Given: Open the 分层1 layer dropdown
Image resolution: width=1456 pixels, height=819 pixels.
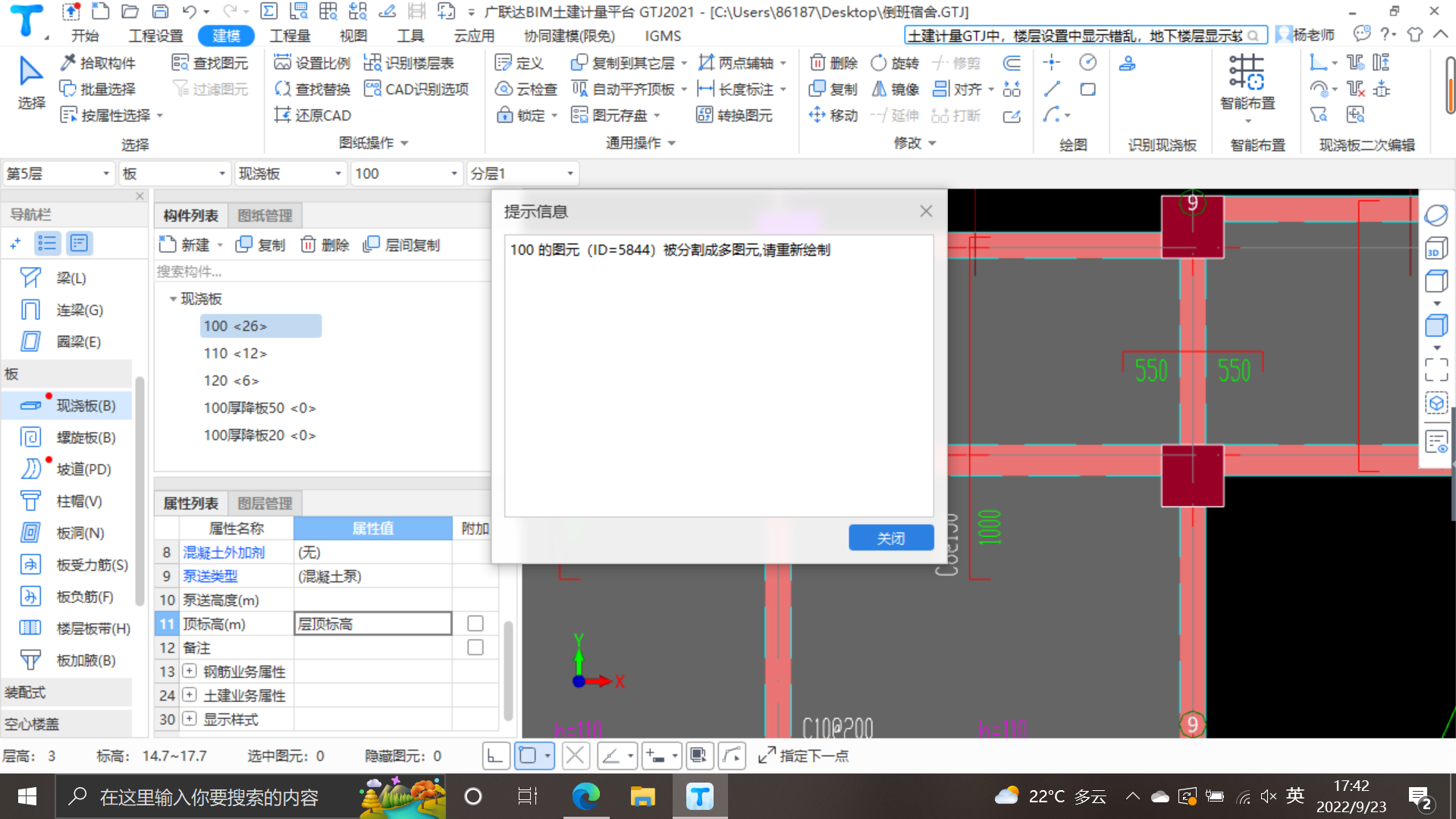Looking at the screenshot, I should [x=523, y=174].
